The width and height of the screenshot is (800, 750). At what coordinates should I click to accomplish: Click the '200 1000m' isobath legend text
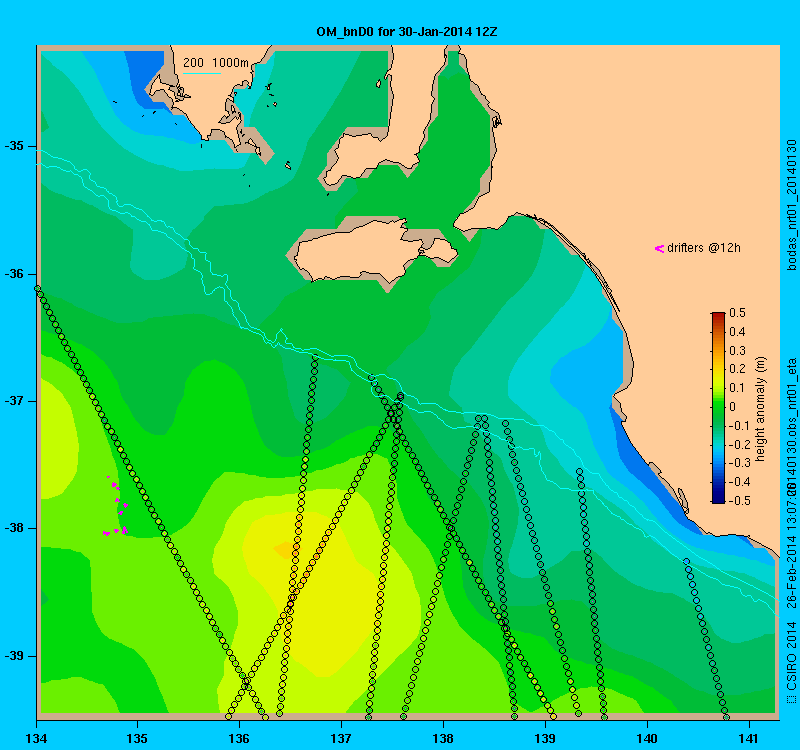(216, 63)
